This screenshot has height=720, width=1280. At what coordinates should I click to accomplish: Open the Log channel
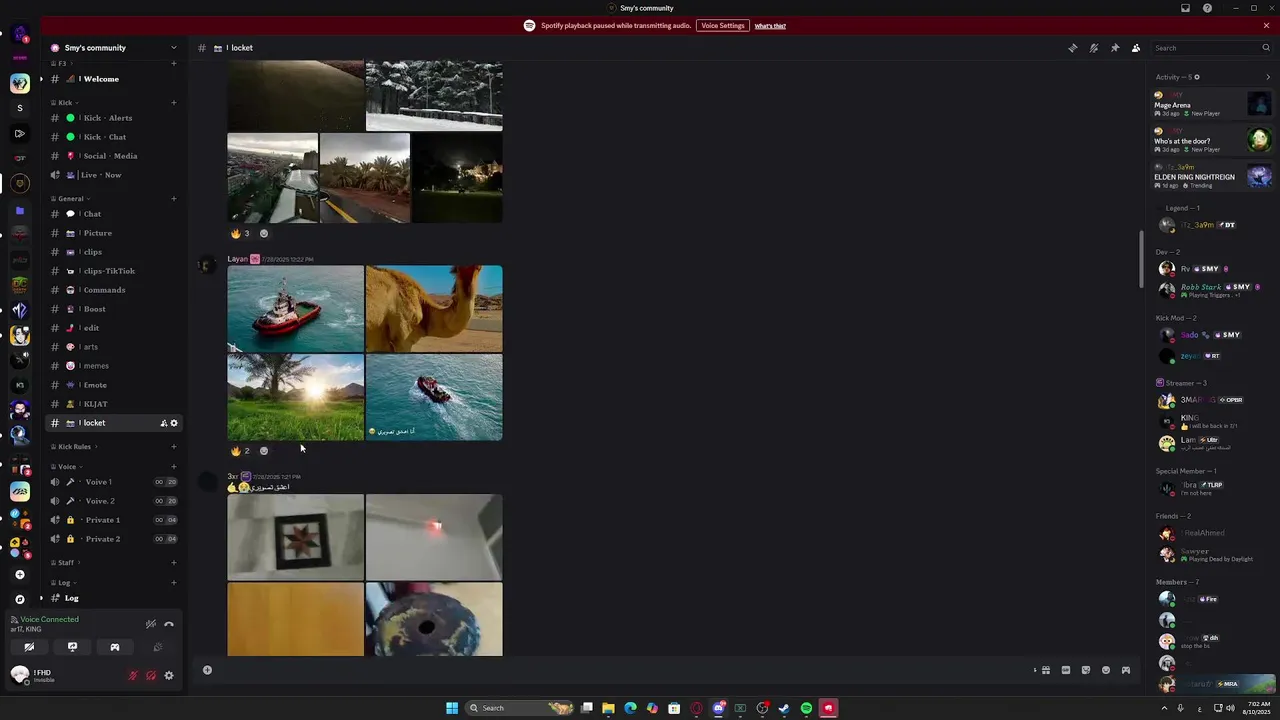(113, 598)
